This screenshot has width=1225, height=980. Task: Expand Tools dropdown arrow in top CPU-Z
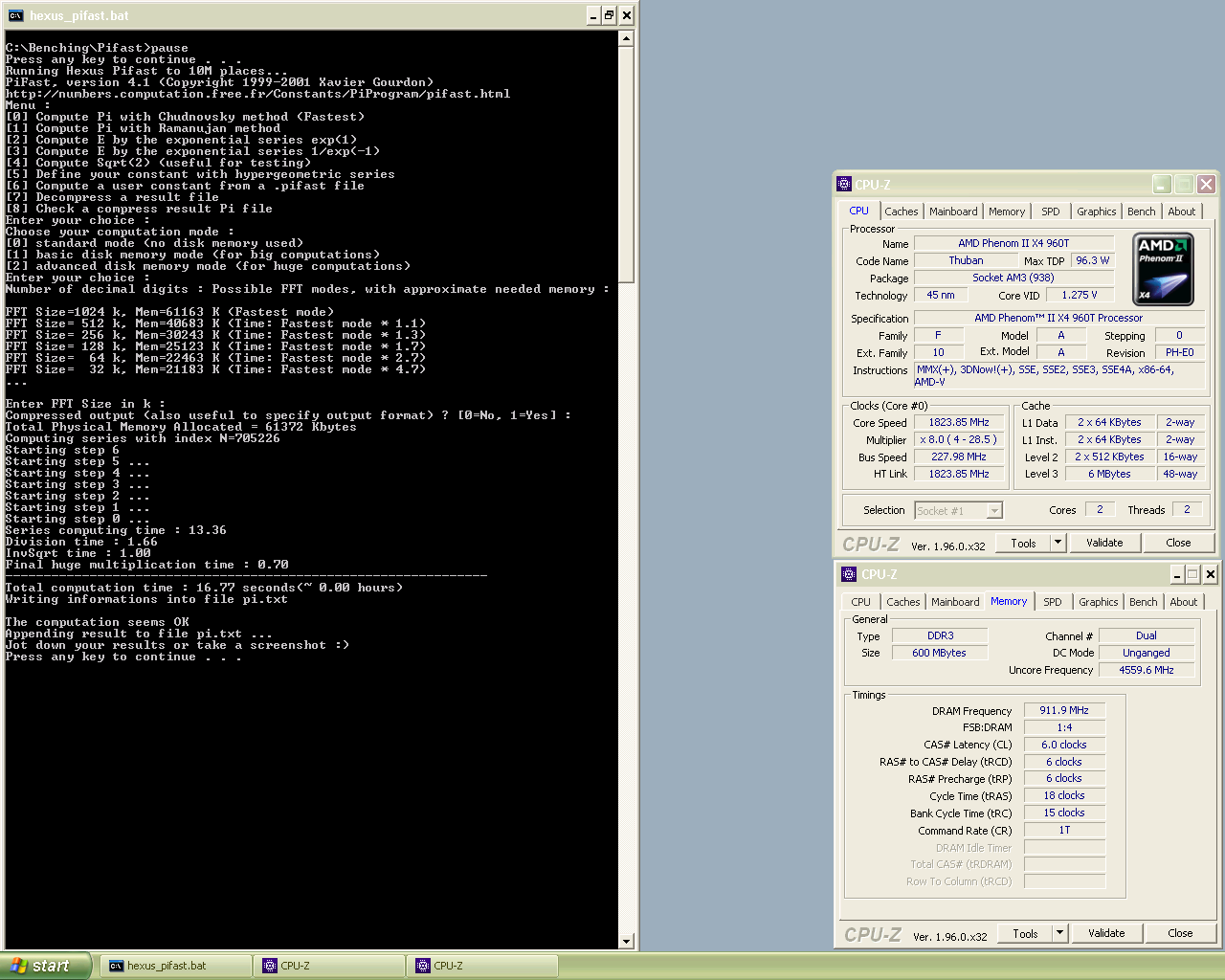[x=1058, y=543]
